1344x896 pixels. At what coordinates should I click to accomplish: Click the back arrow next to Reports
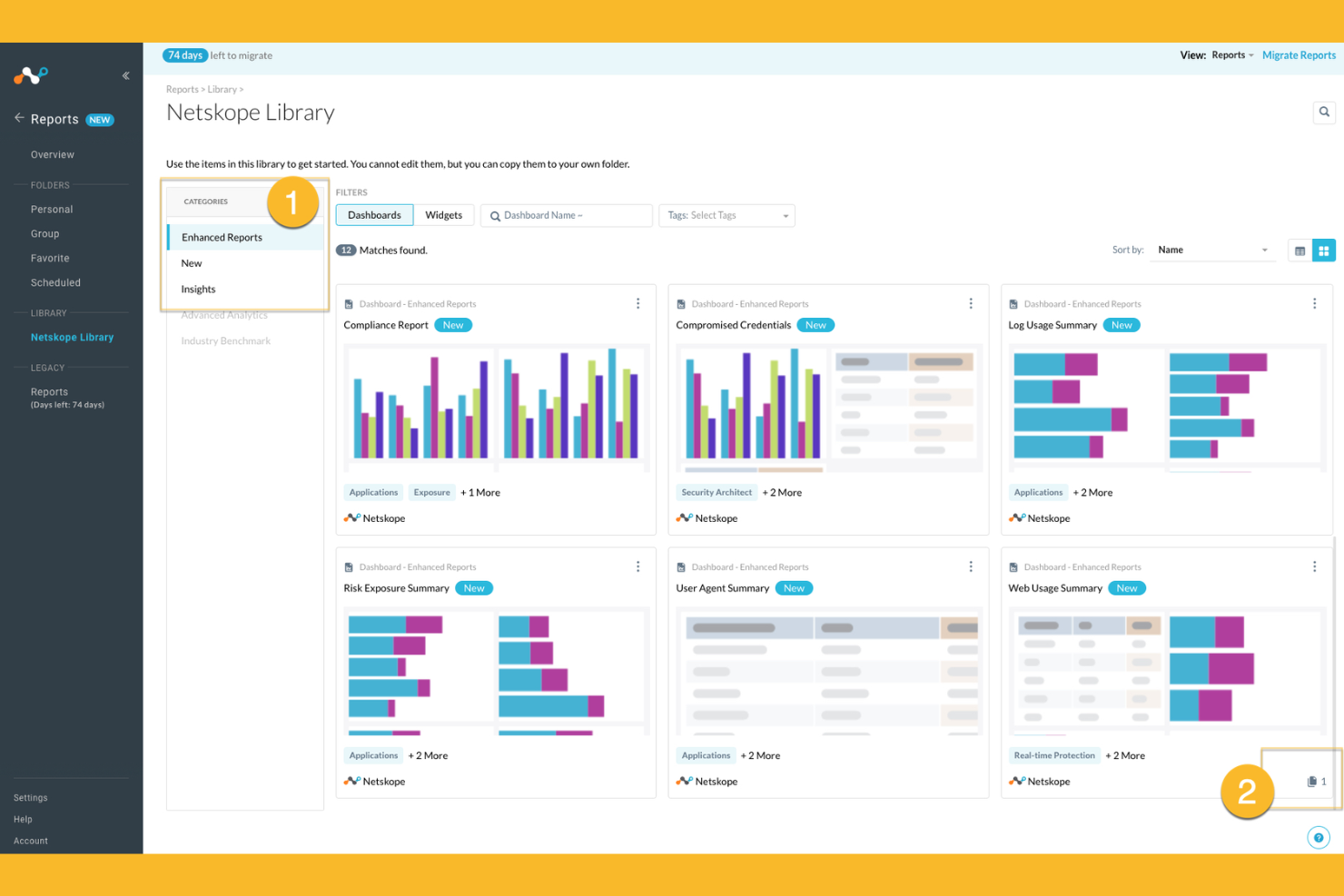[17, 118]
